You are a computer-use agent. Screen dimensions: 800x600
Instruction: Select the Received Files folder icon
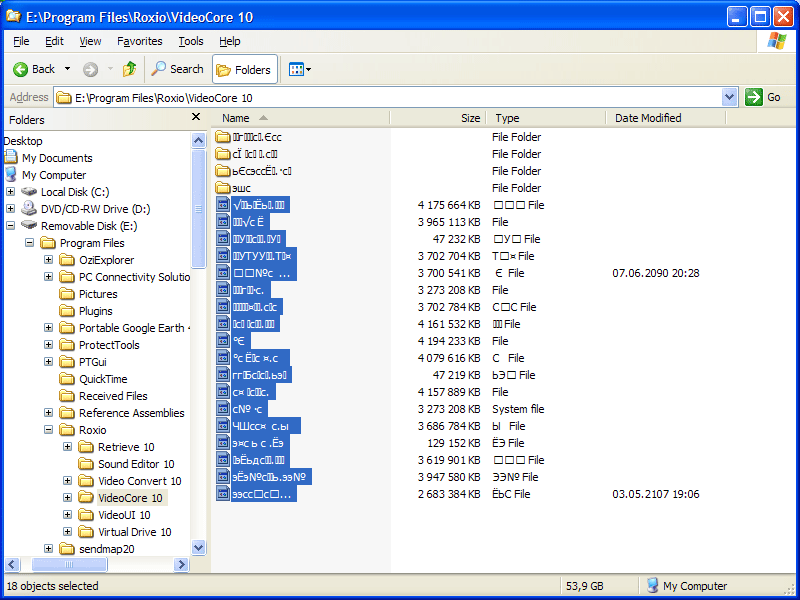[x=67, y=395]
